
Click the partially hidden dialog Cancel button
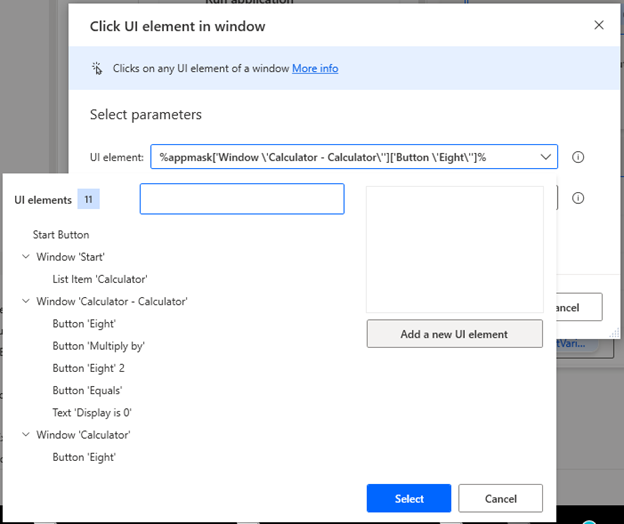point(579,307)
